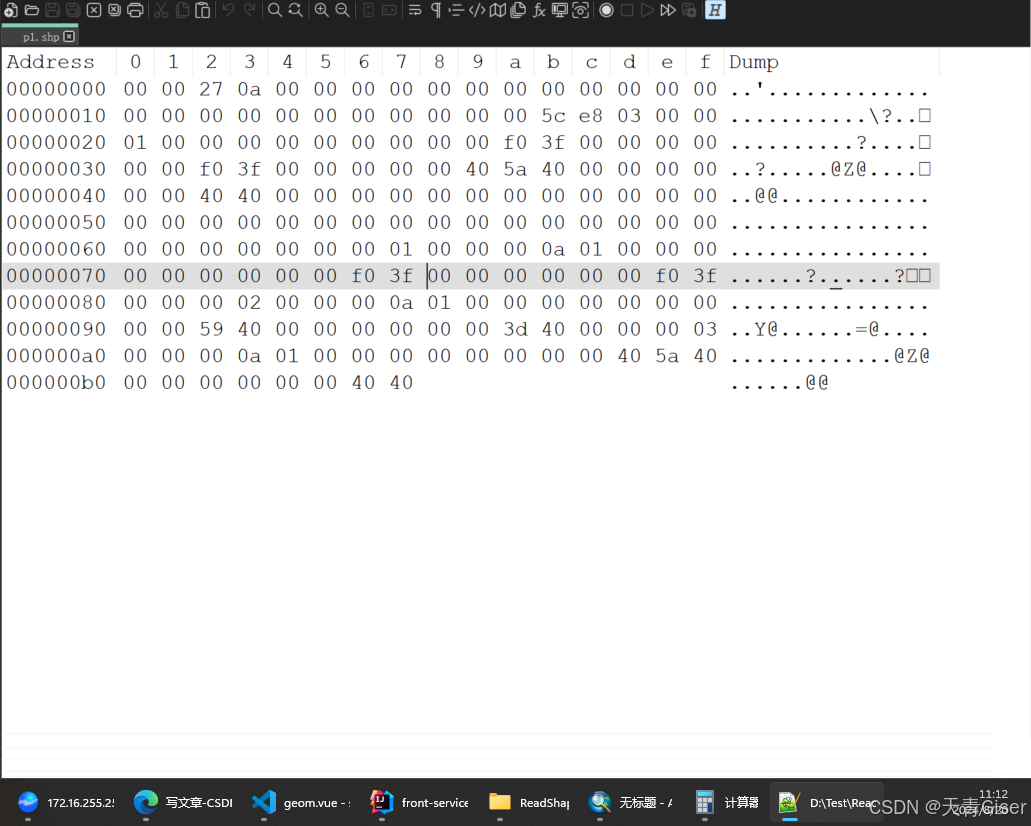
Task: Click byte '3d' in row 00000090
Action: point(515,329)
